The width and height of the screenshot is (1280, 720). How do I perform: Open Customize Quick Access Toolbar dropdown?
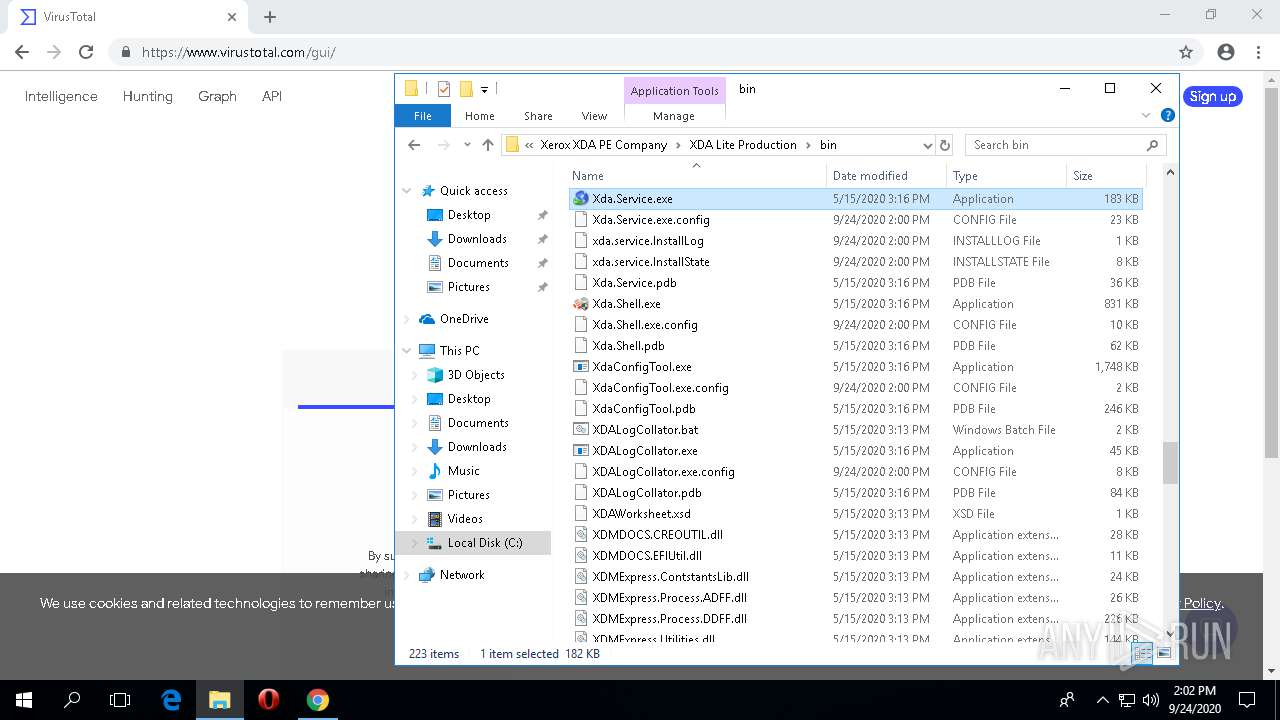[x=484, y=90]
